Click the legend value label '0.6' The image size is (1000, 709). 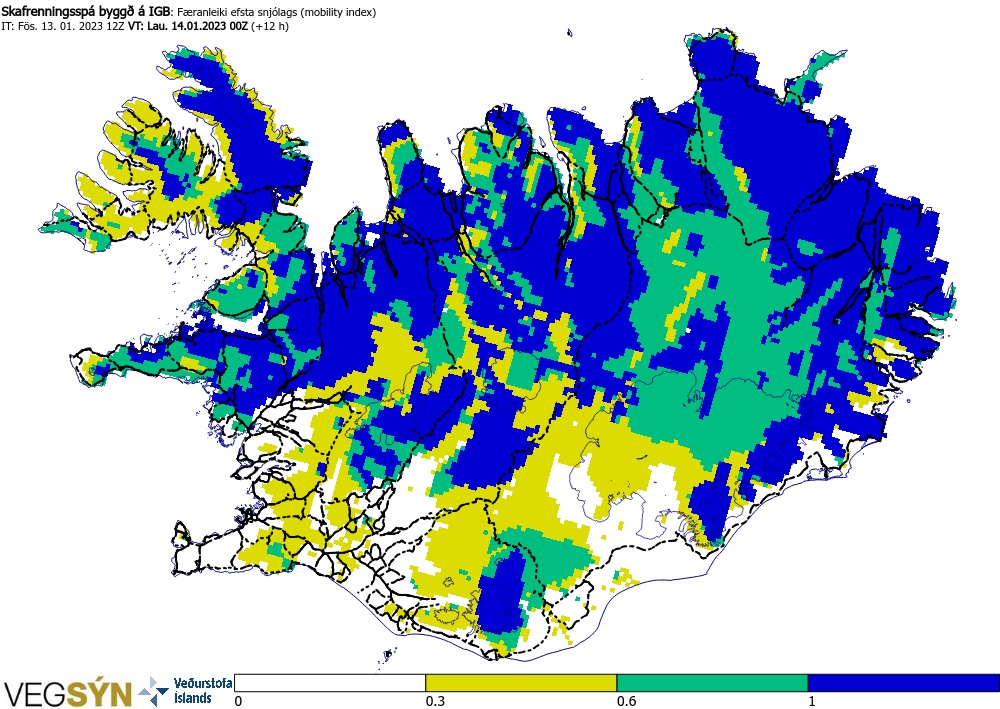[x=626, y=701]
